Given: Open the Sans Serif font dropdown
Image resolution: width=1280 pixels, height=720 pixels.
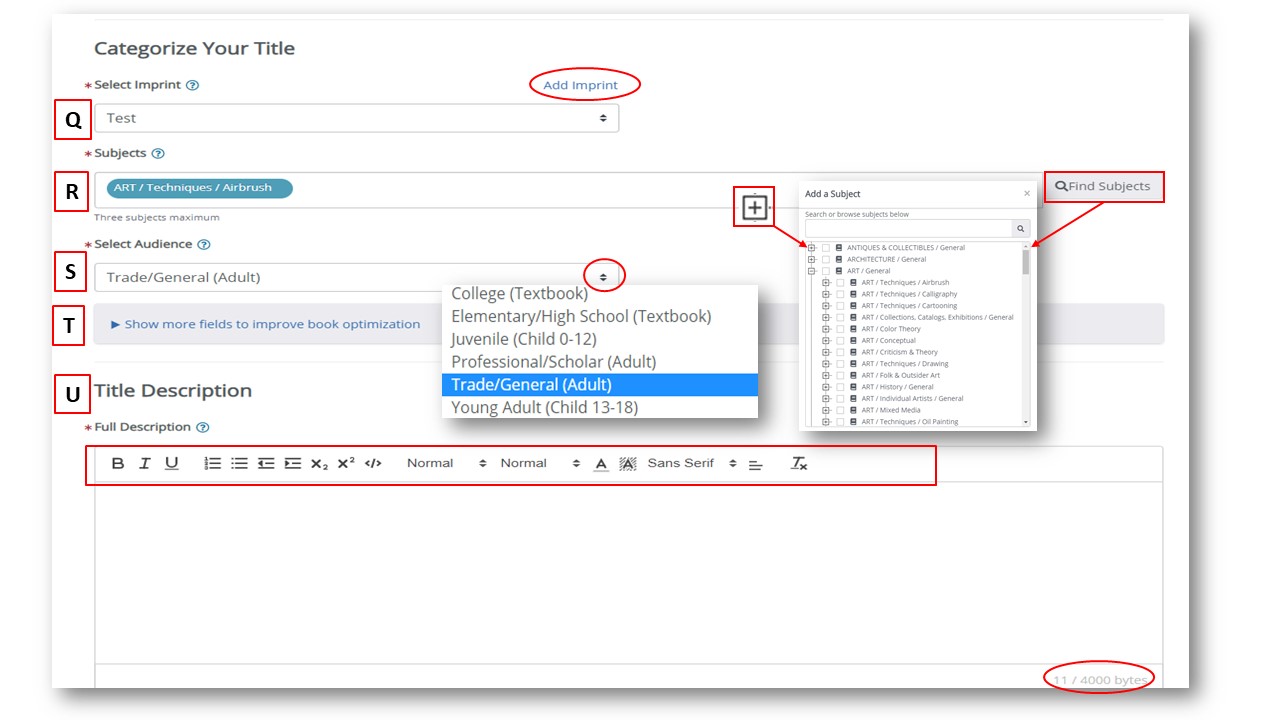Looking at the screenshot, I should pos(691,463).
